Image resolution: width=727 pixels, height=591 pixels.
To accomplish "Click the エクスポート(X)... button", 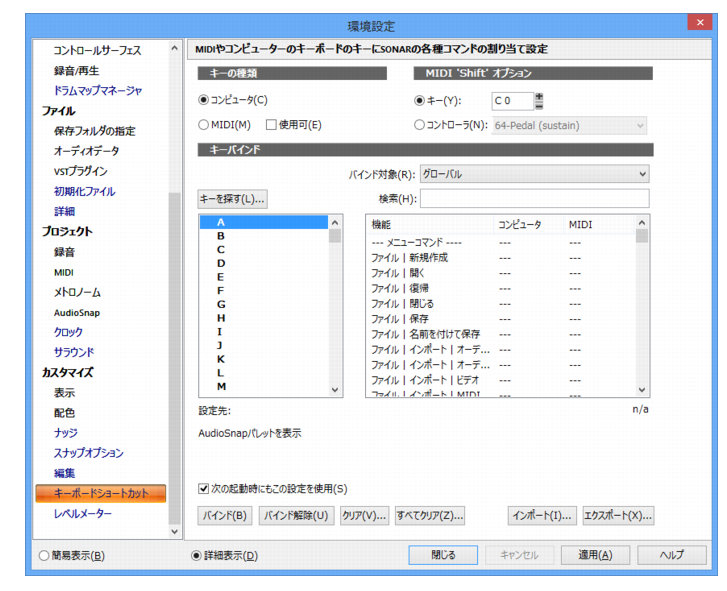I will click(x=618, y=515).
